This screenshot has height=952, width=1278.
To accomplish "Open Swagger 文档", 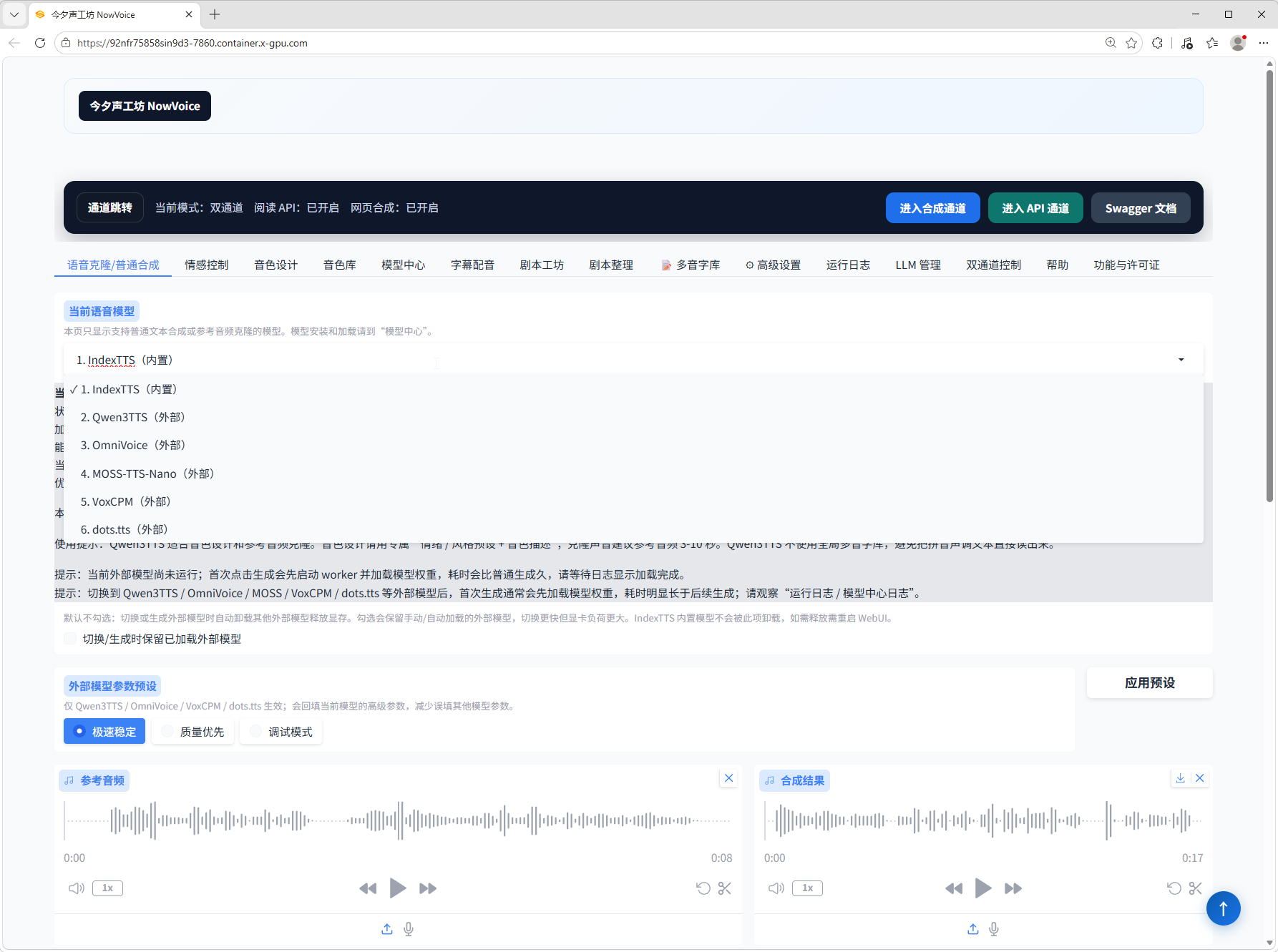I will coord(1141,208).
